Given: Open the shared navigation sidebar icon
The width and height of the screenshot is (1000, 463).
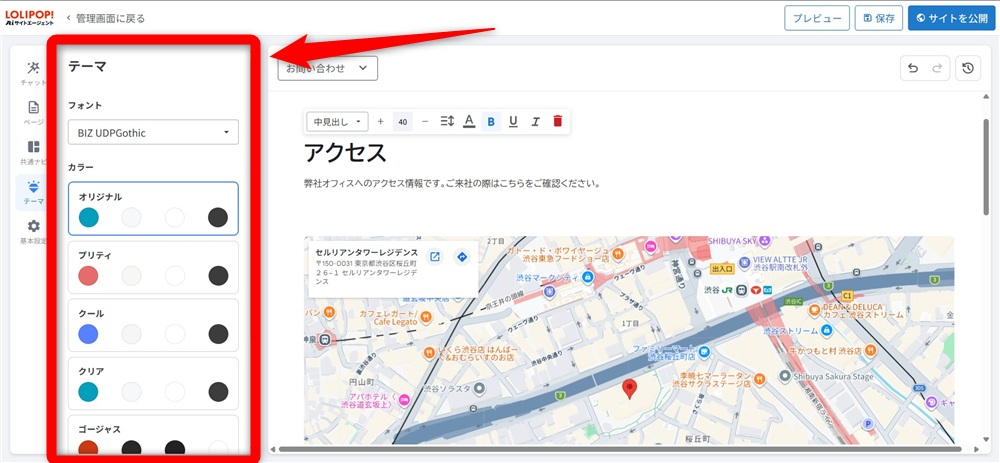Looking at the screenshot, I should point(34,147).
